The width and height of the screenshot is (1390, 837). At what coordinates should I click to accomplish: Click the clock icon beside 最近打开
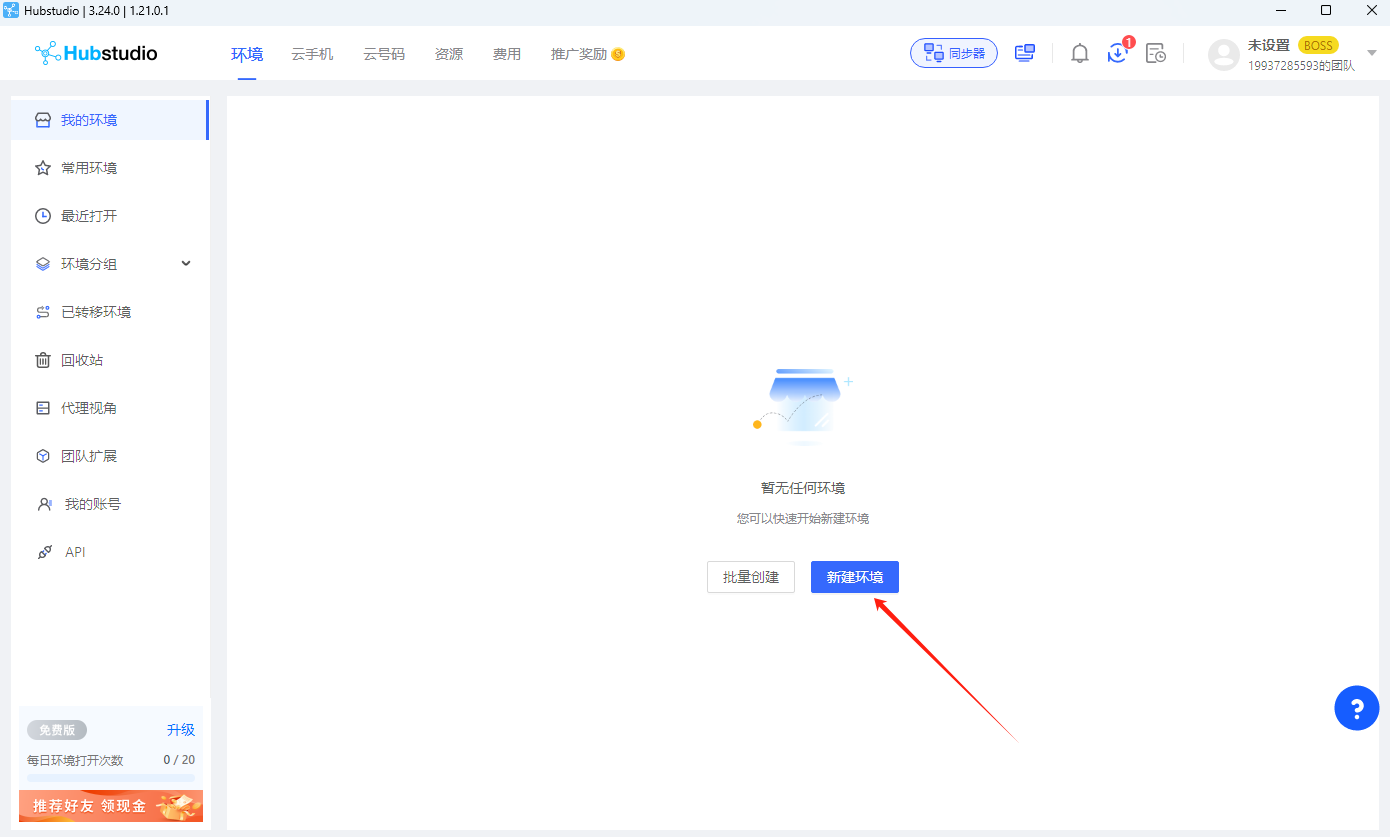click(x=43, y=216)
